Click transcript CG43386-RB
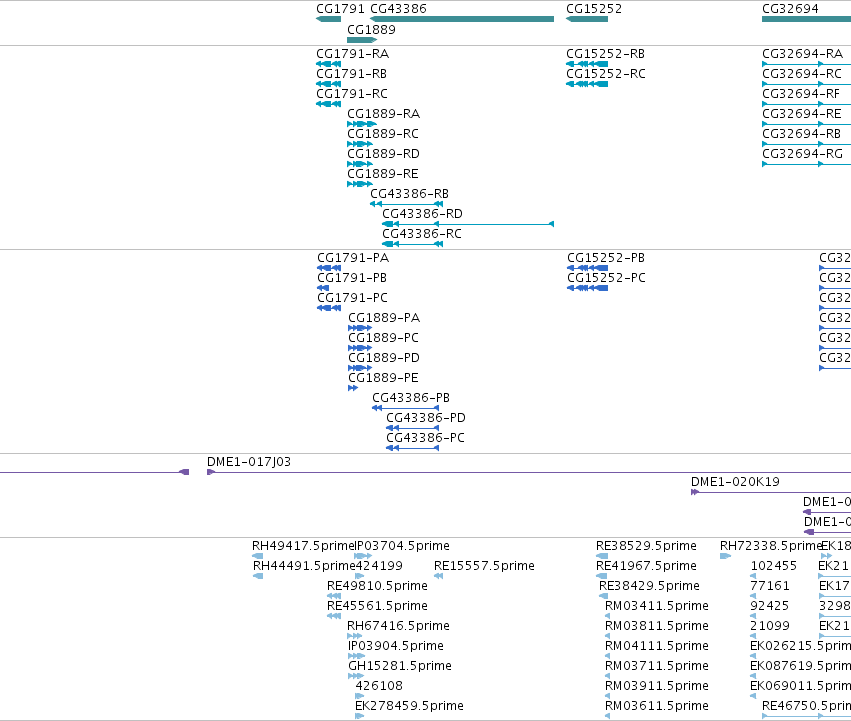Image resolution: width=851 pixels, height=721 pixels. (x=407, y=204)
